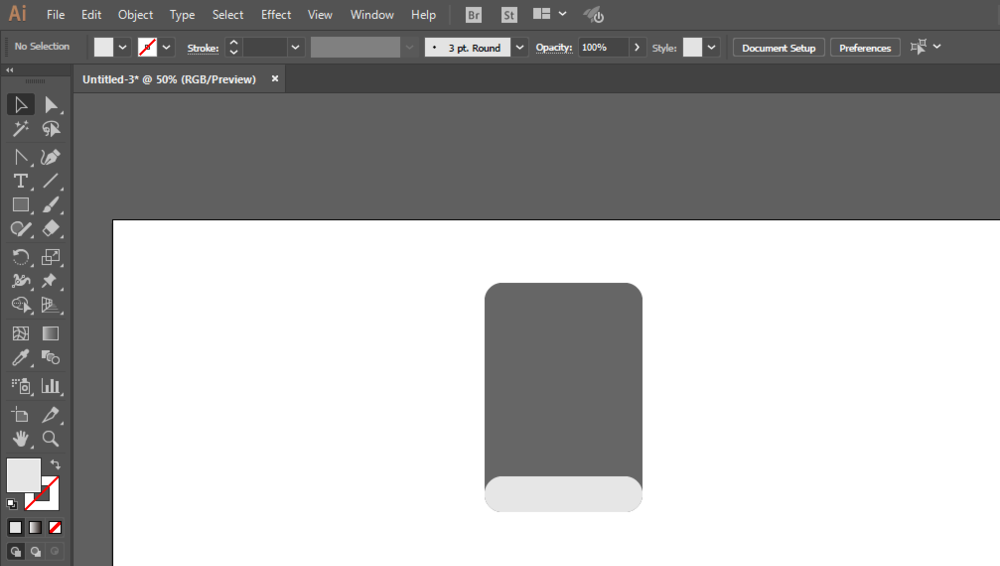The height and width of the screenshot is (566, 1000).
Task: Open the View menu
Action: click(320, 15)
